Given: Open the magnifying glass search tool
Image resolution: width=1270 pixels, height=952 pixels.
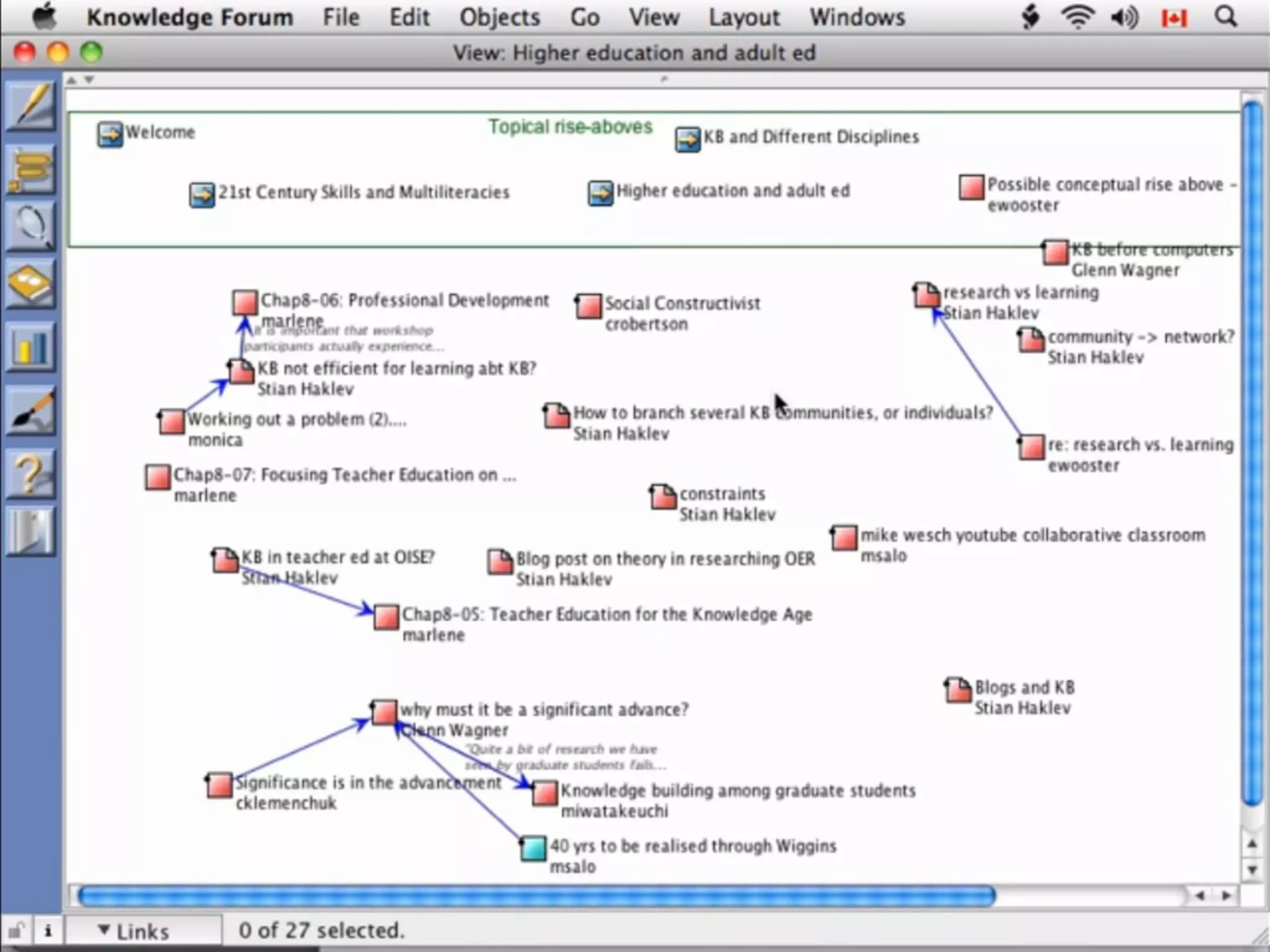Looking at the screenshot, I should point(31,226).
